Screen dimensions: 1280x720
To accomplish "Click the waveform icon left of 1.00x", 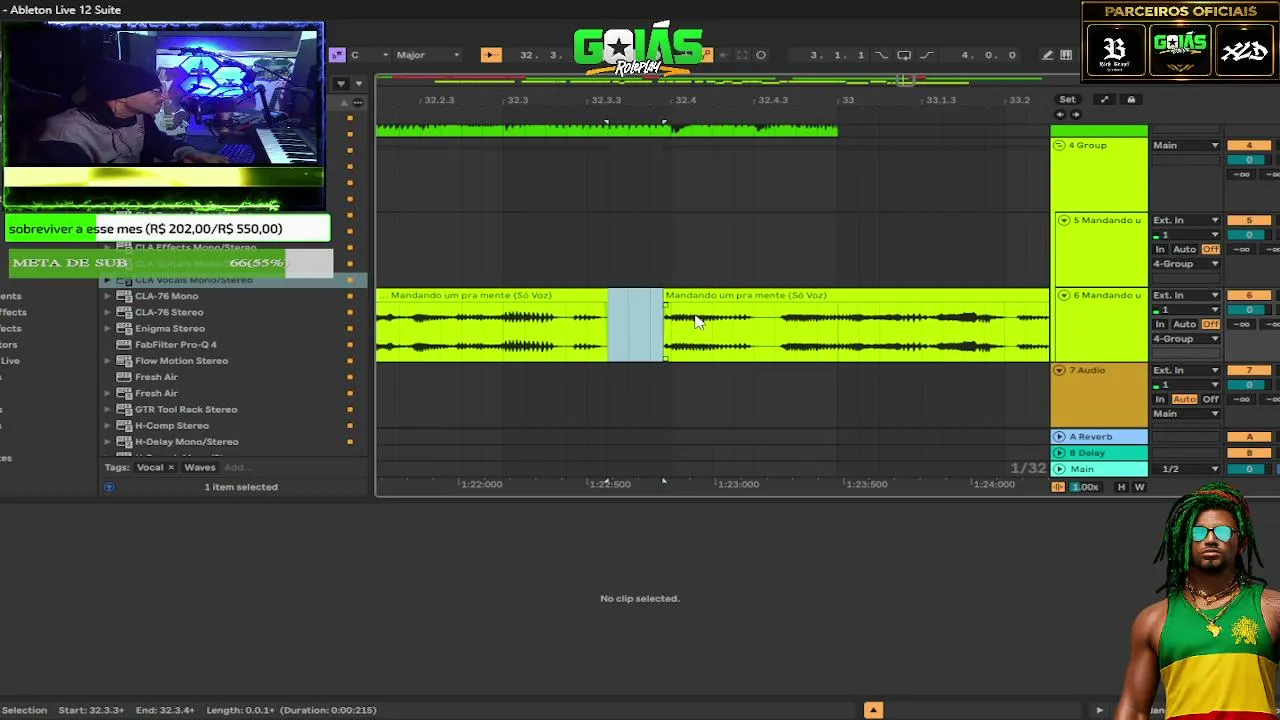I will [x=1058, y=487].
